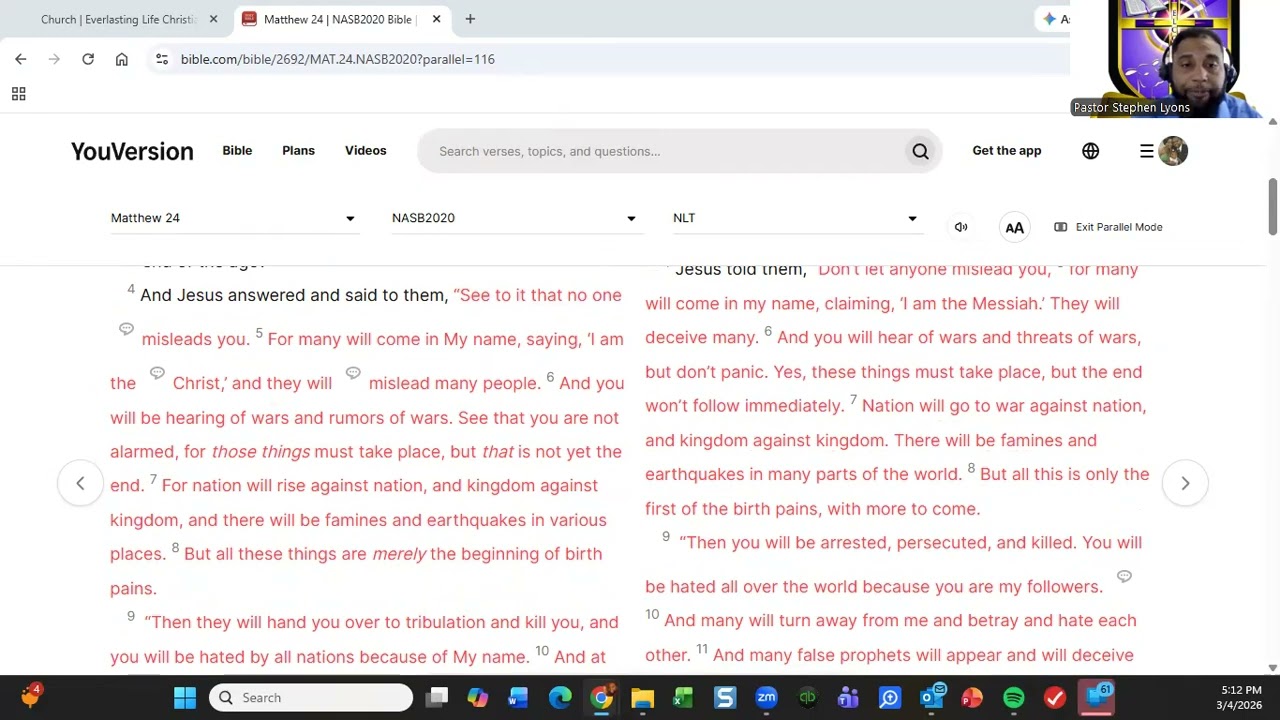1280x720 pixels.
Task: Open Microsoft Teams from taskbar
Action: [848, 697]
